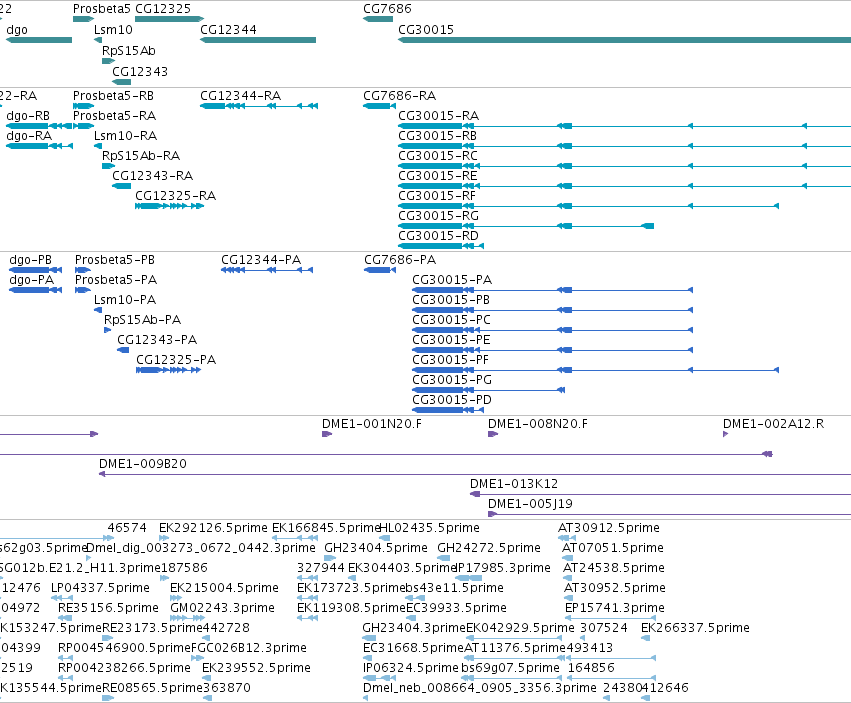Select the DME1-009B20 BAC label
Image resolution: width=851 pixels, height=703 pixels.
[x=143, y=464]
